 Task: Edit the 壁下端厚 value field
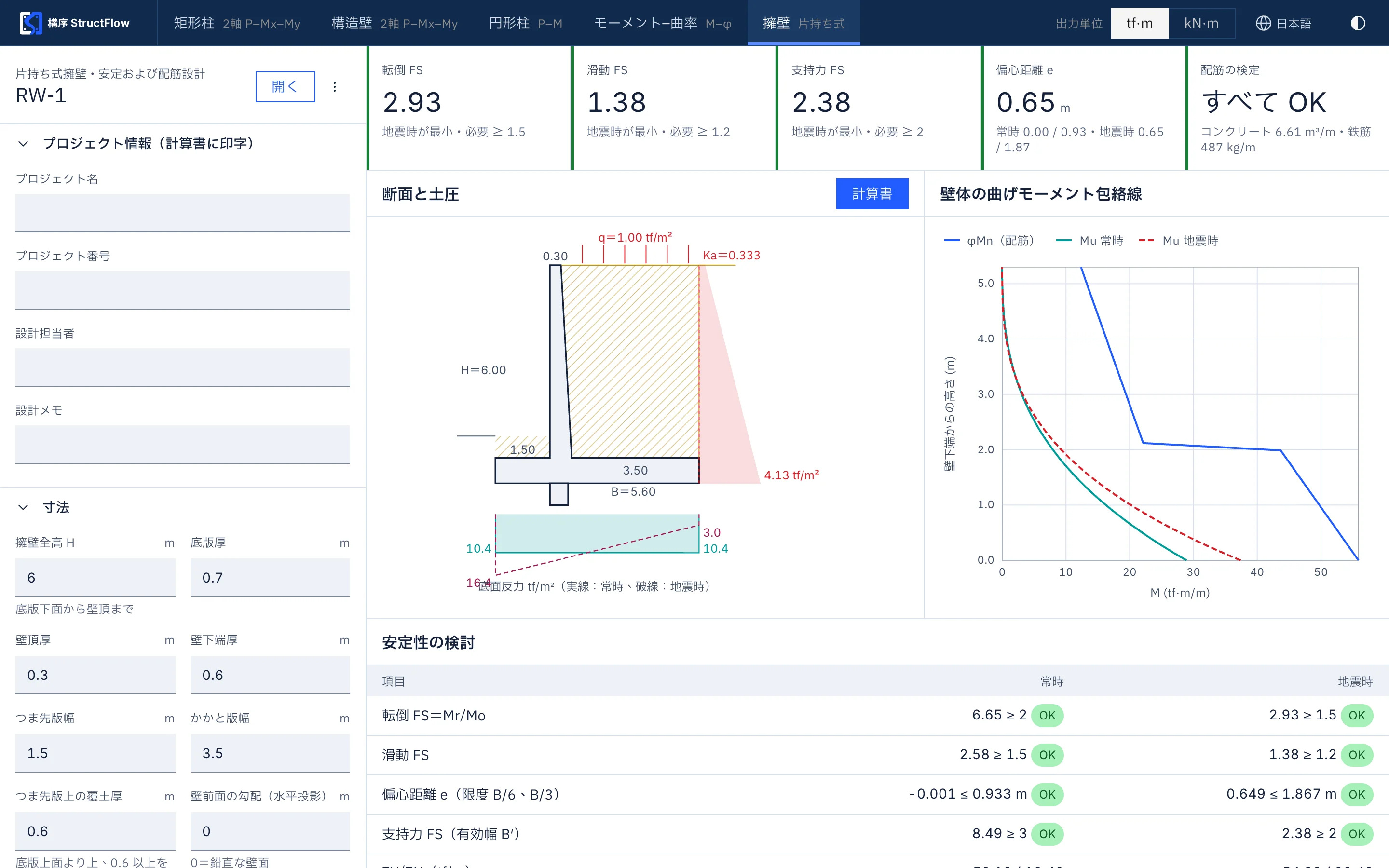(271, 675)
